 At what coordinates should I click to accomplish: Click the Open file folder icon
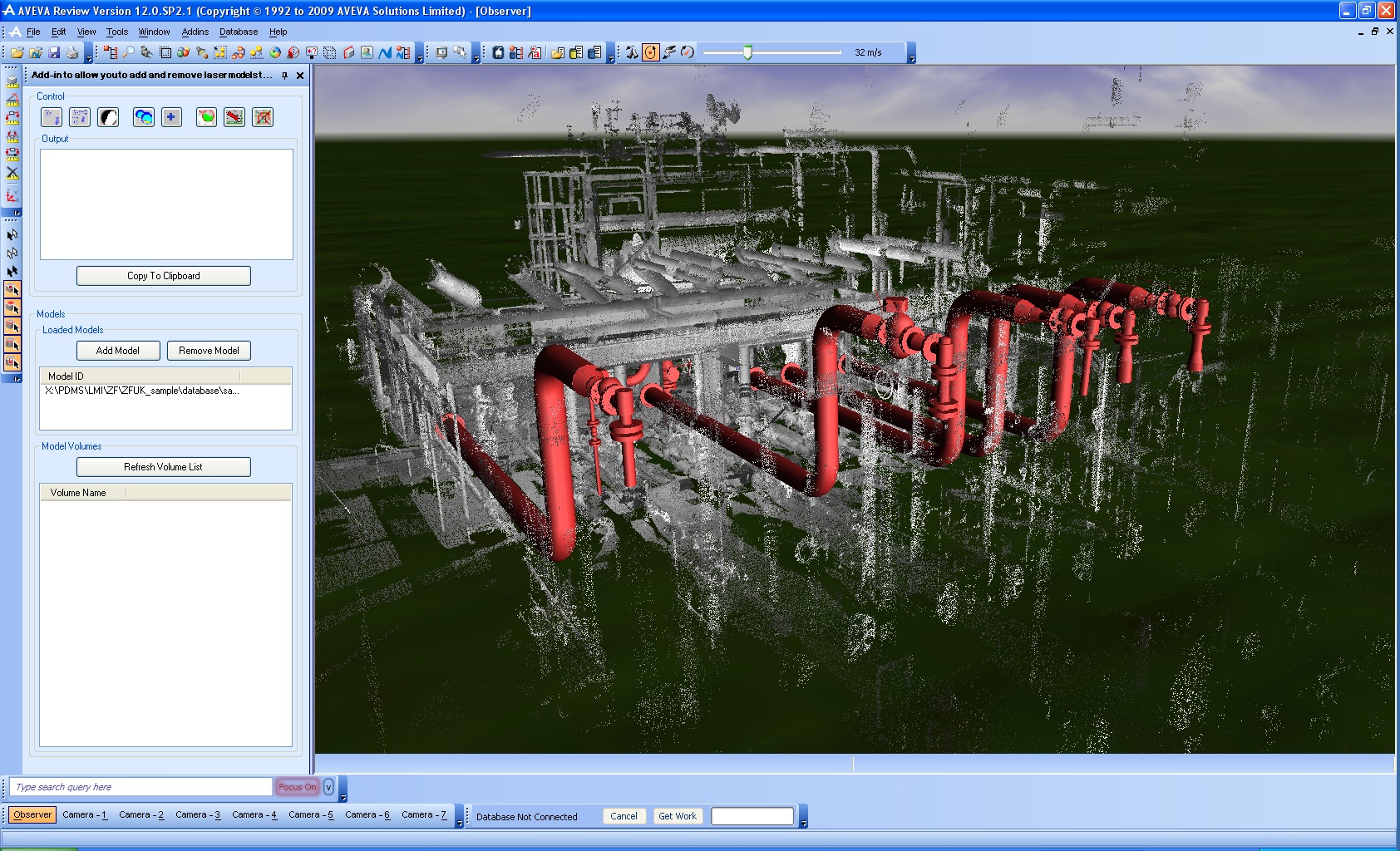[17, 52]
